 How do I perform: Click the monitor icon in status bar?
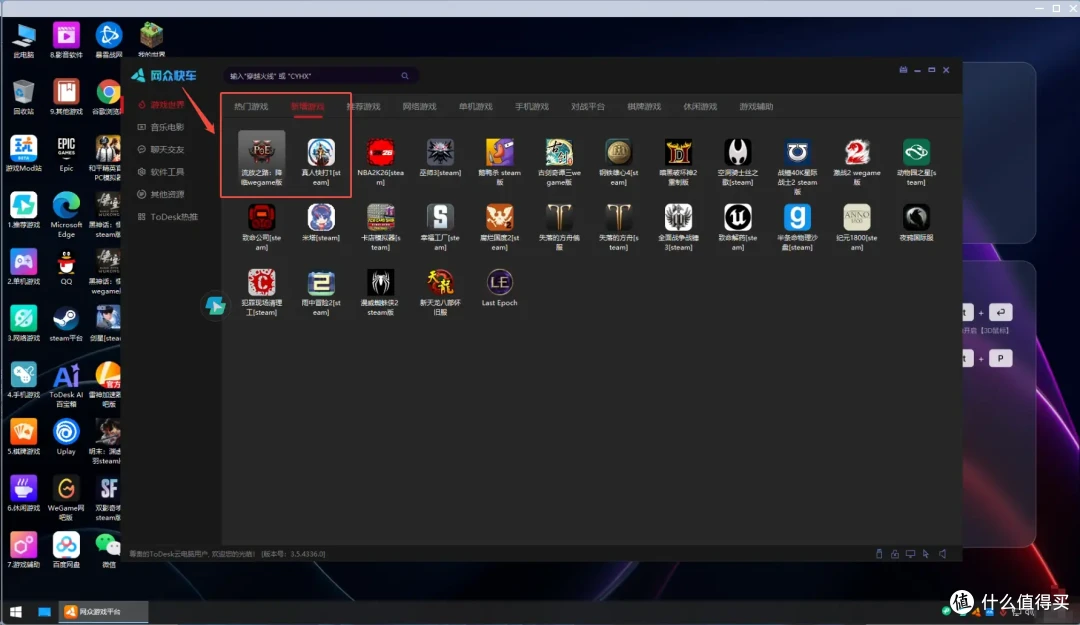click(910, 554)
